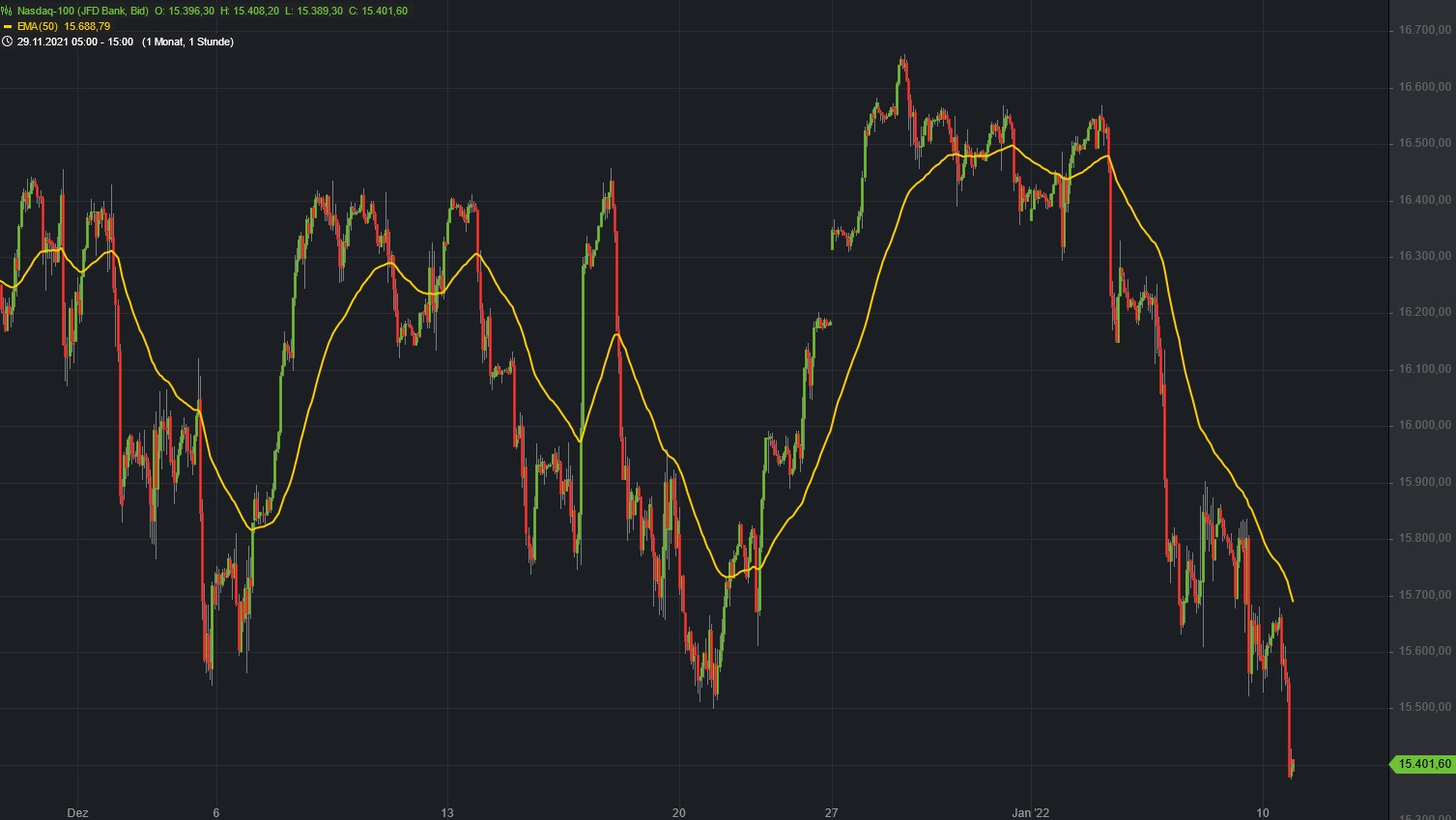Click the candlestick chart icon beside Nasdaq-100
1456x820 pixels.
pyautogui.click(x=7, y=11)
